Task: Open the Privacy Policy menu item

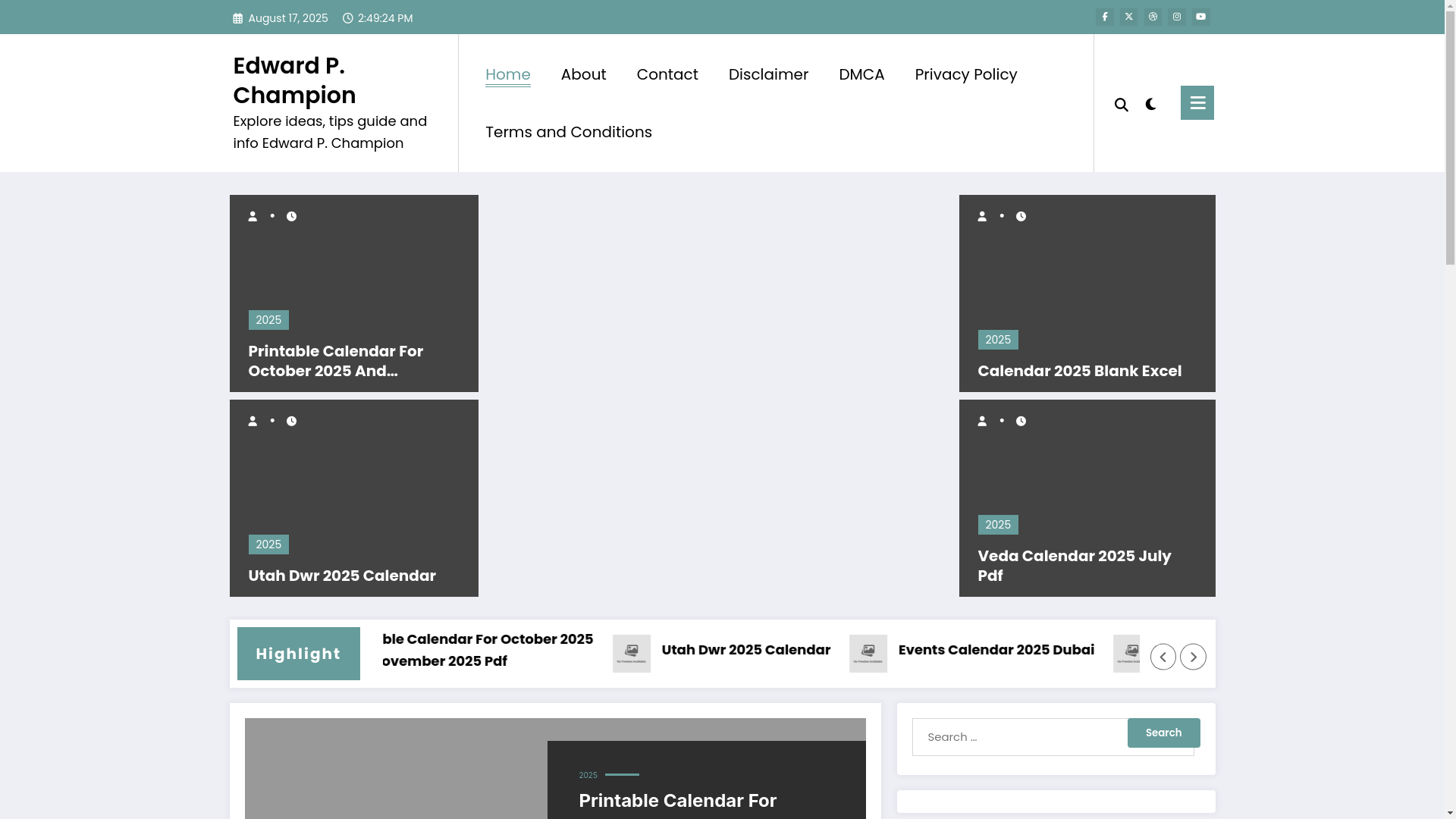Action: click(965, 74)
